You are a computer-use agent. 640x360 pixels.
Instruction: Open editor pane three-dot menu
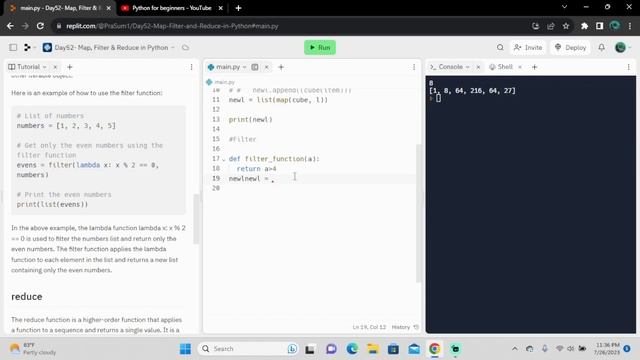(414, 67)
